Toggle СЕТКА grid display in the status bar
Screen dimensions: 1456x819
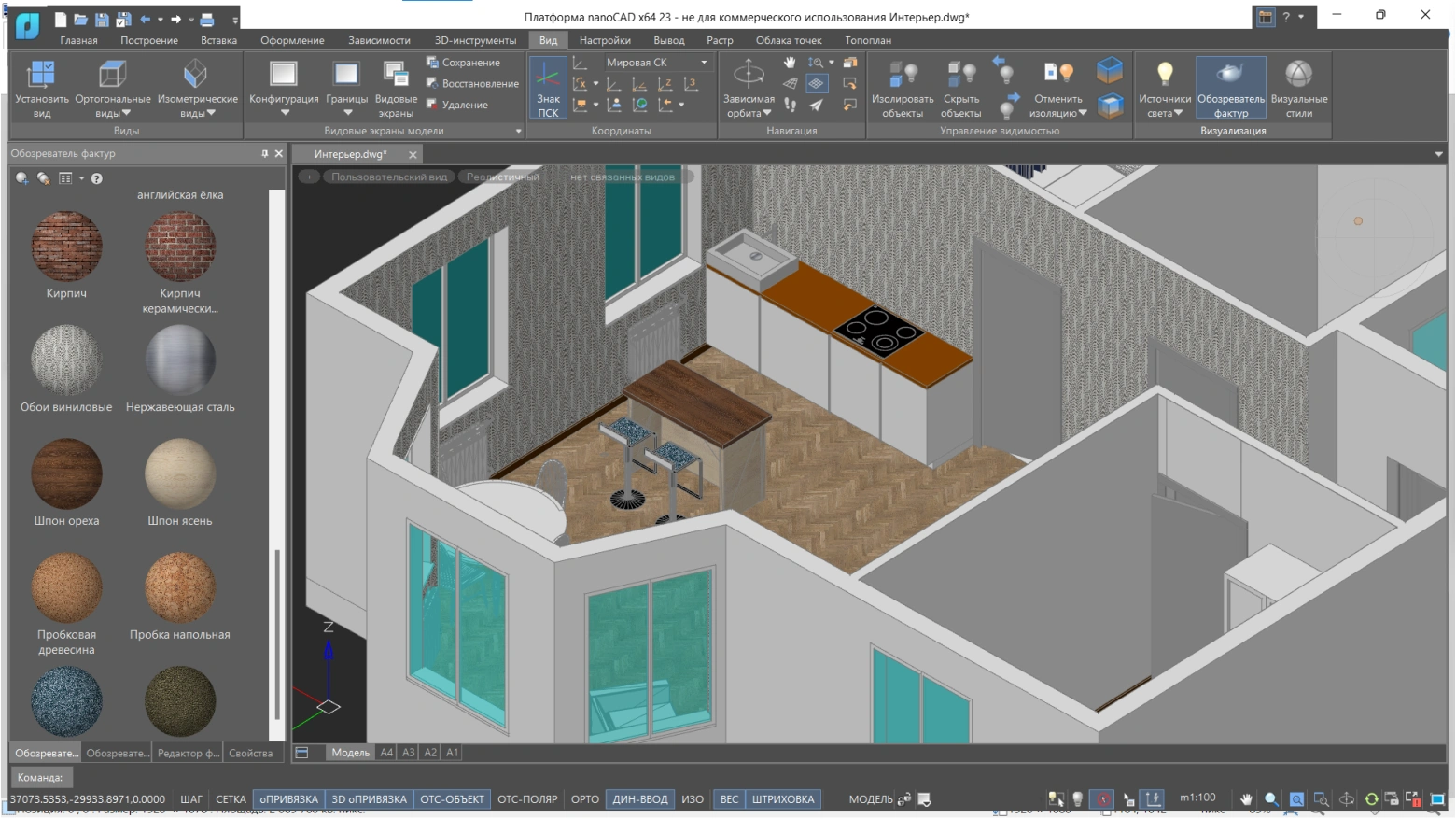tap(231, 799)
